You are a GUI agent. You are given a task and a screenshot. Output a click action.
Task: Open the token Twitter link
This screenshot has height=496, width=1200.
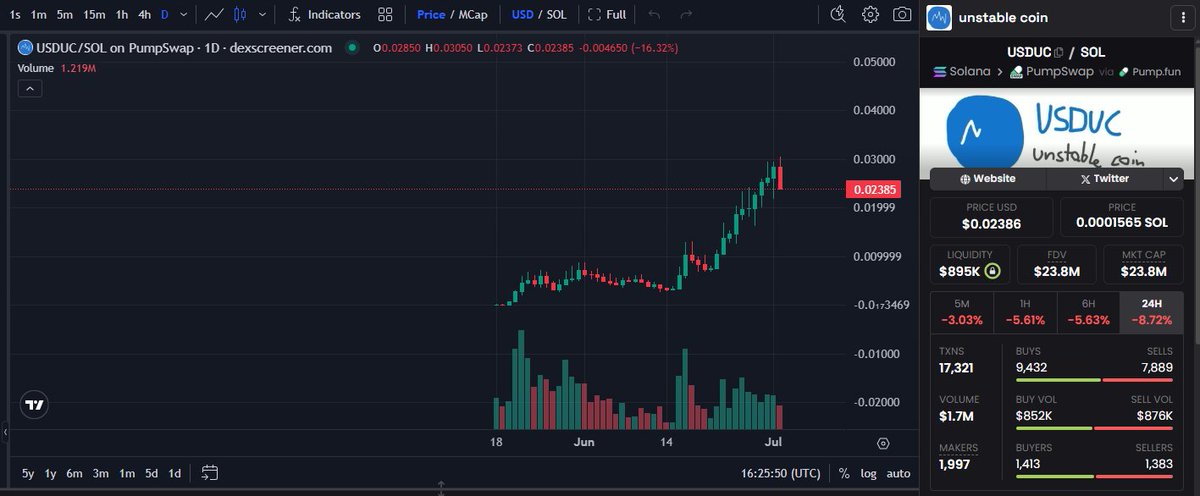coord(1105,179)
